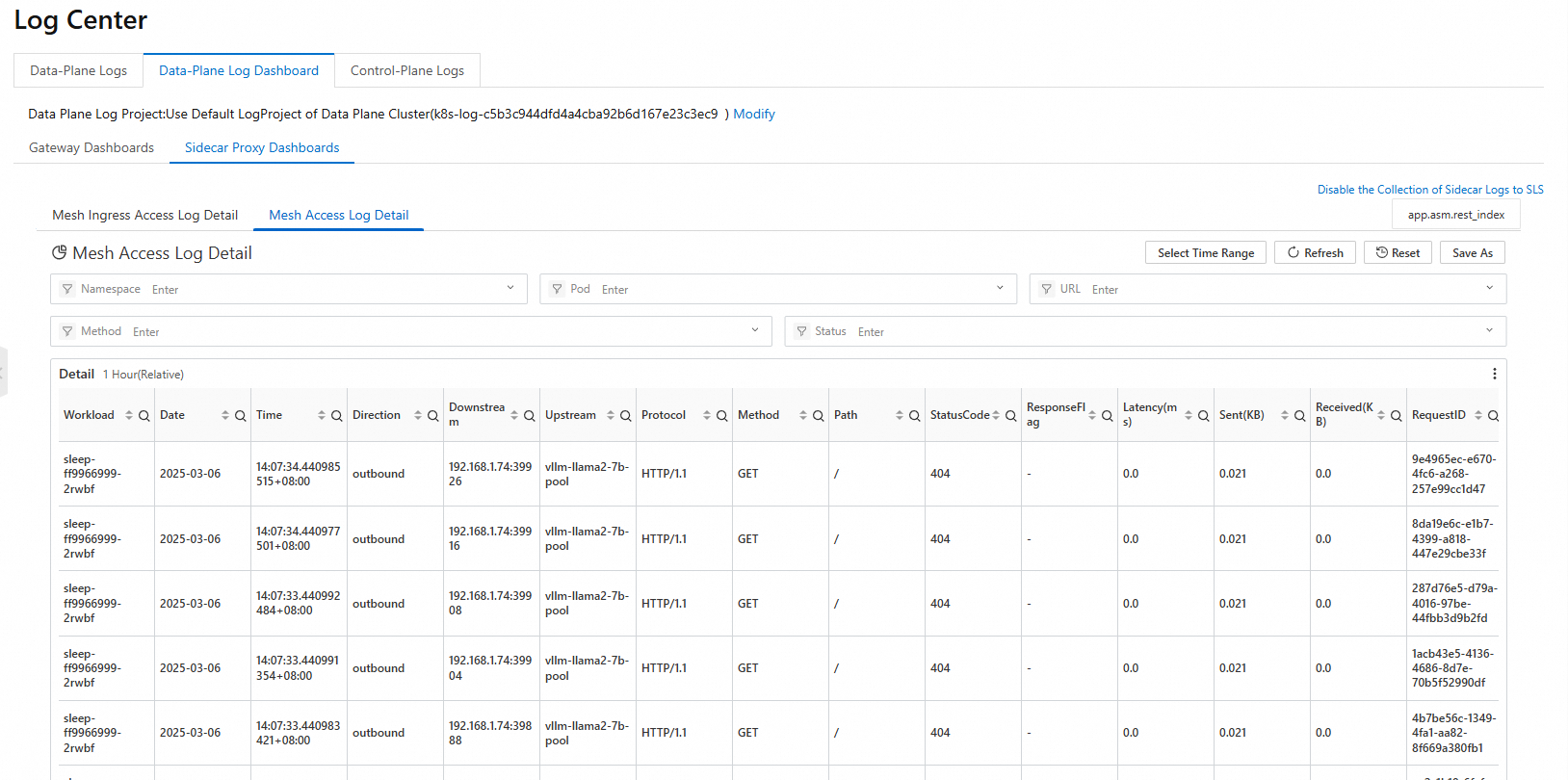
Task: Open the Method filter dropdown
Action: point(755,330)
